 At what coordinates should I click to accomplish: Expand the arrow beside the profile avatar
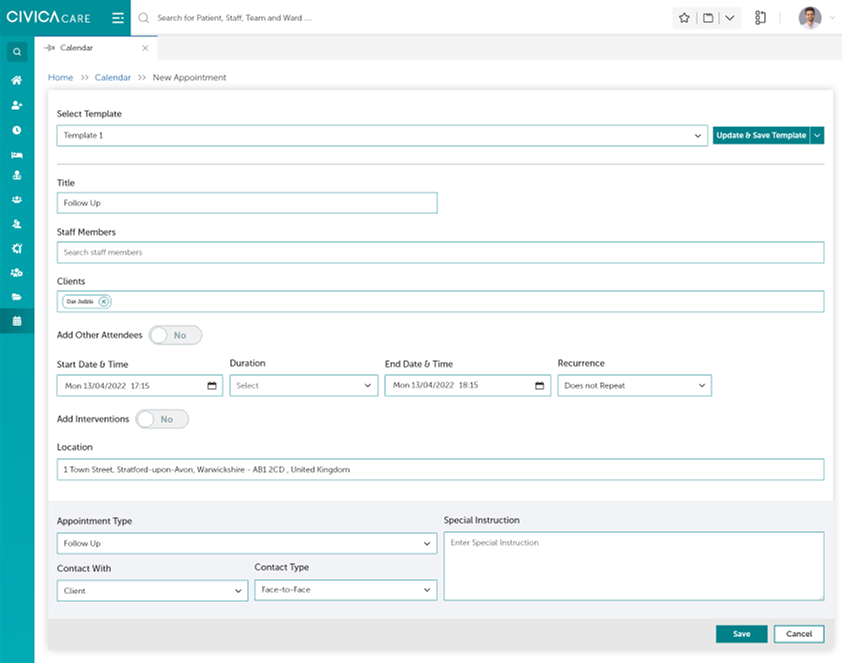832,18
